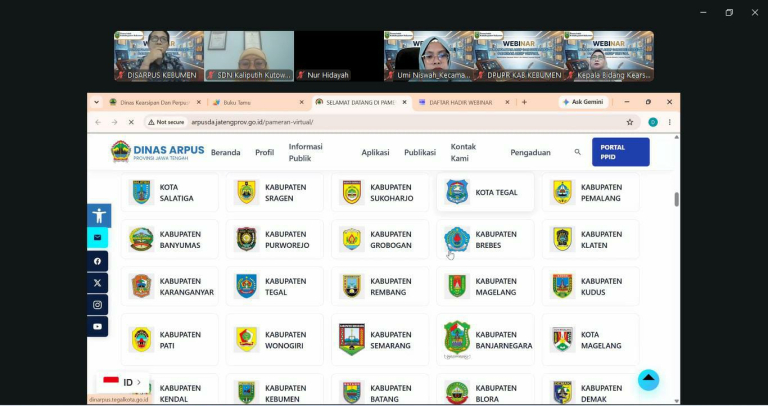Open the ID language selector
Viewport: 768px width, 406px height.
click(122, 382)
